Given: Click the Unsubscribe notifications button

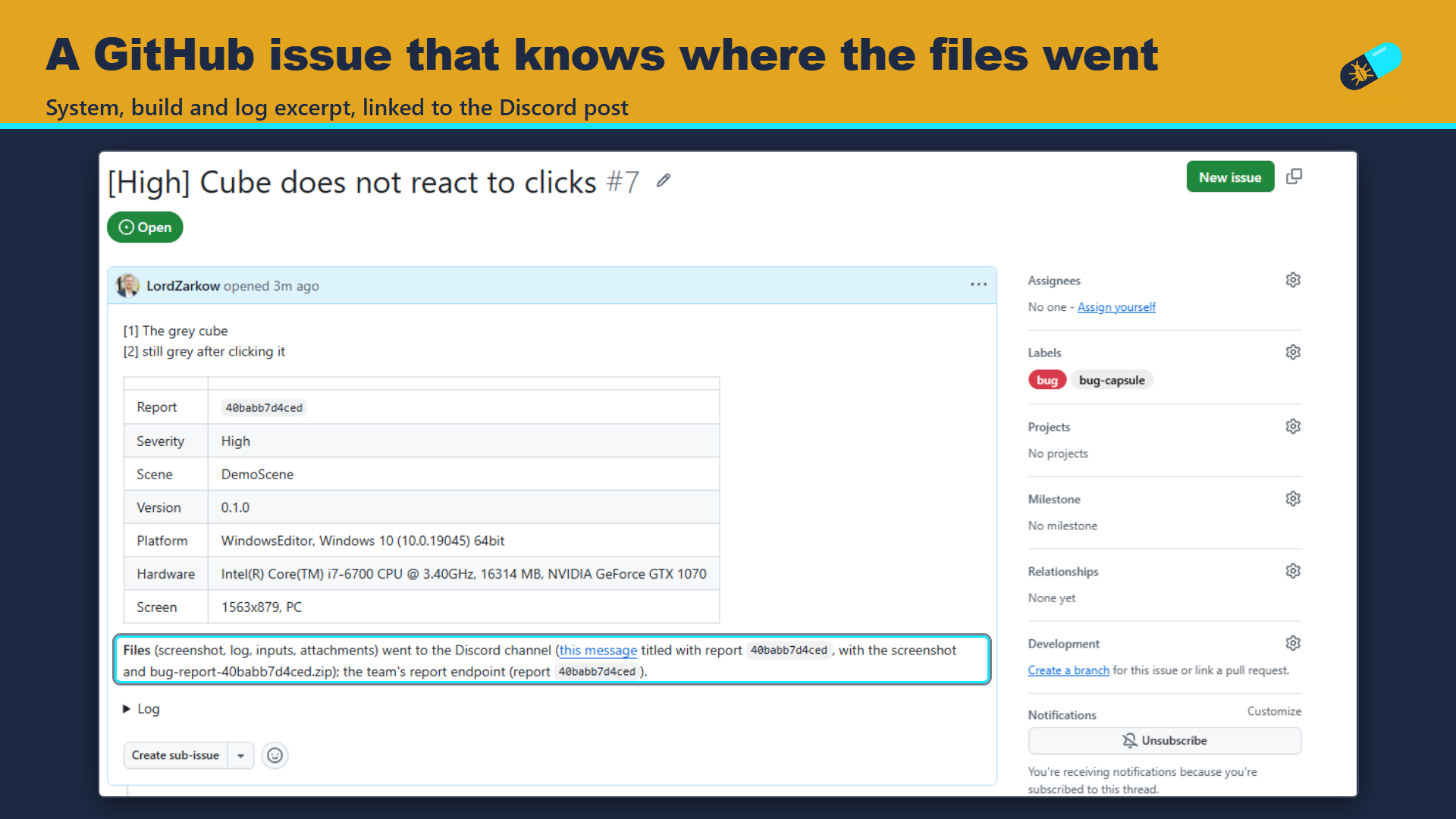Looking at the screenshot, I should pyautogui.click(x=1165, y=741).
